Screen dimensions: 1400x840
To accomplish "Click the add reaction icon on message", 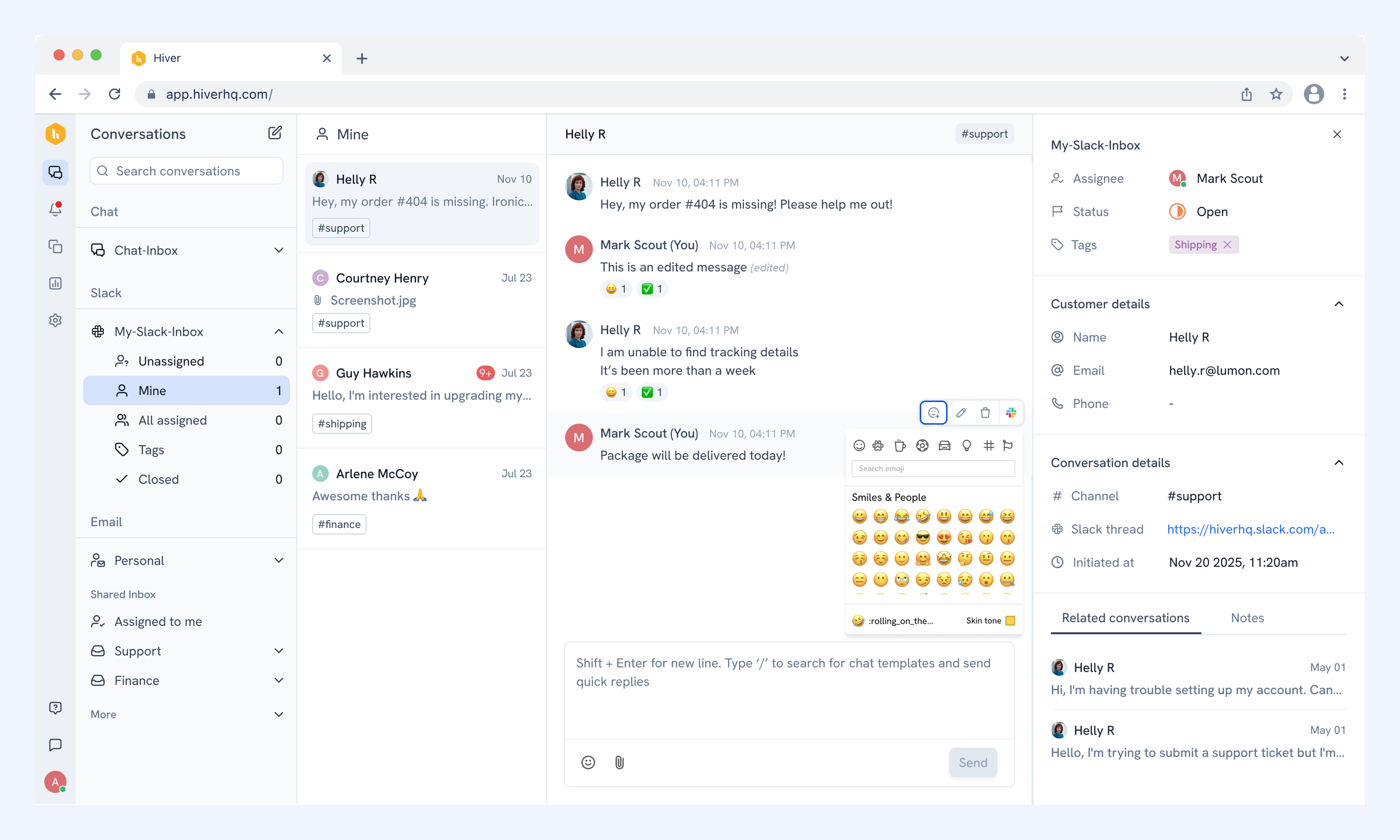I will click(933, 413).
